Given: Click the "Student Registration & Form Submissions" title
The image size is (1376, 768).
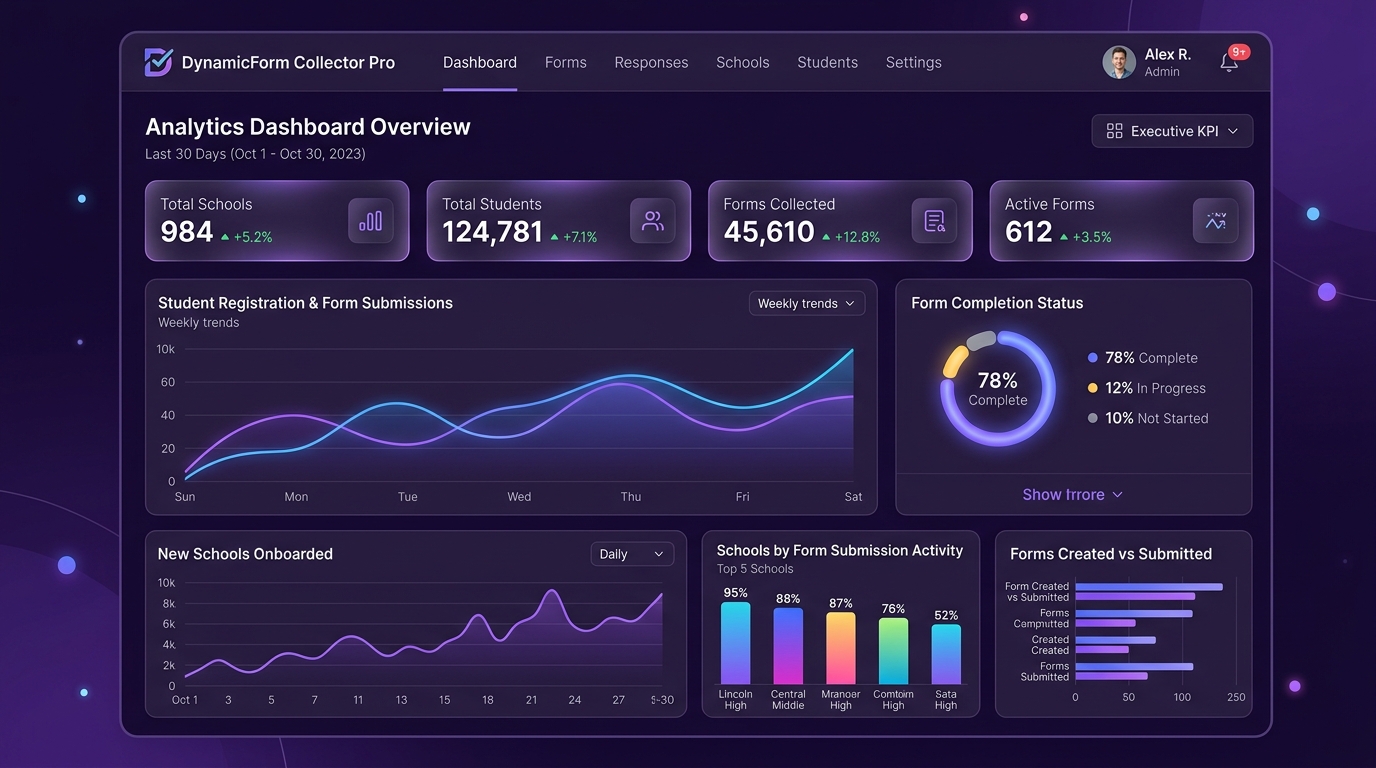Looking at the screenshot, I should click(x=305, y=303).
